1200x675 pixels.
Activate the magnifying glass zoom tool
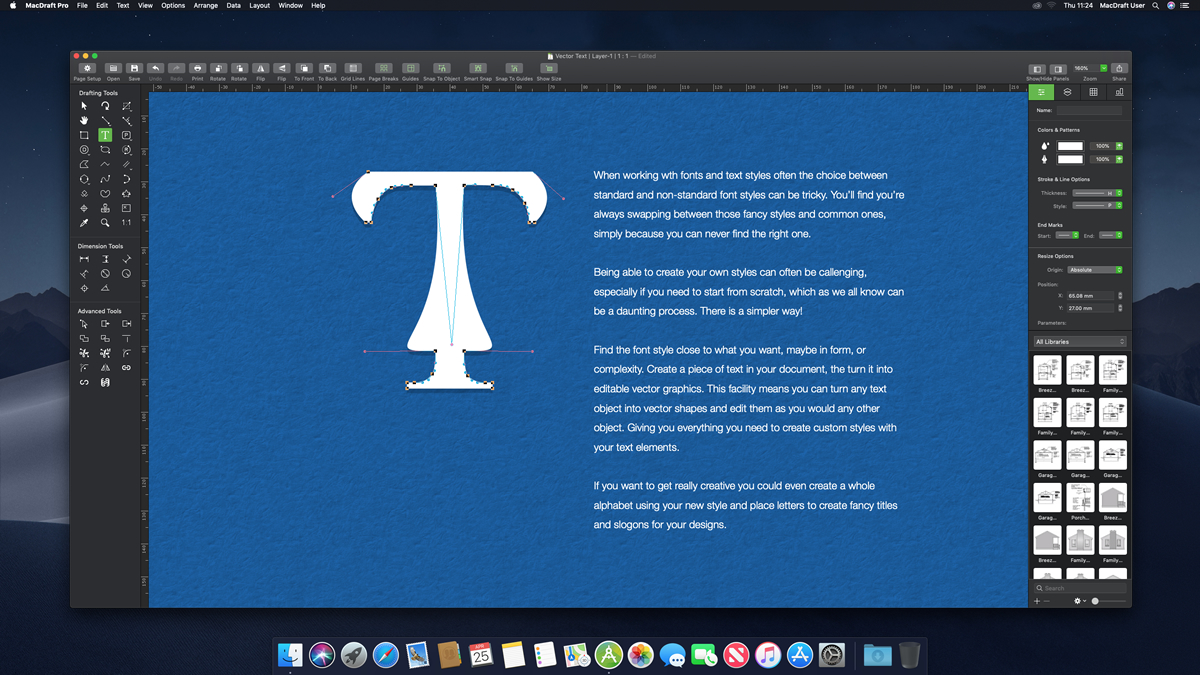tap(105, 223)
